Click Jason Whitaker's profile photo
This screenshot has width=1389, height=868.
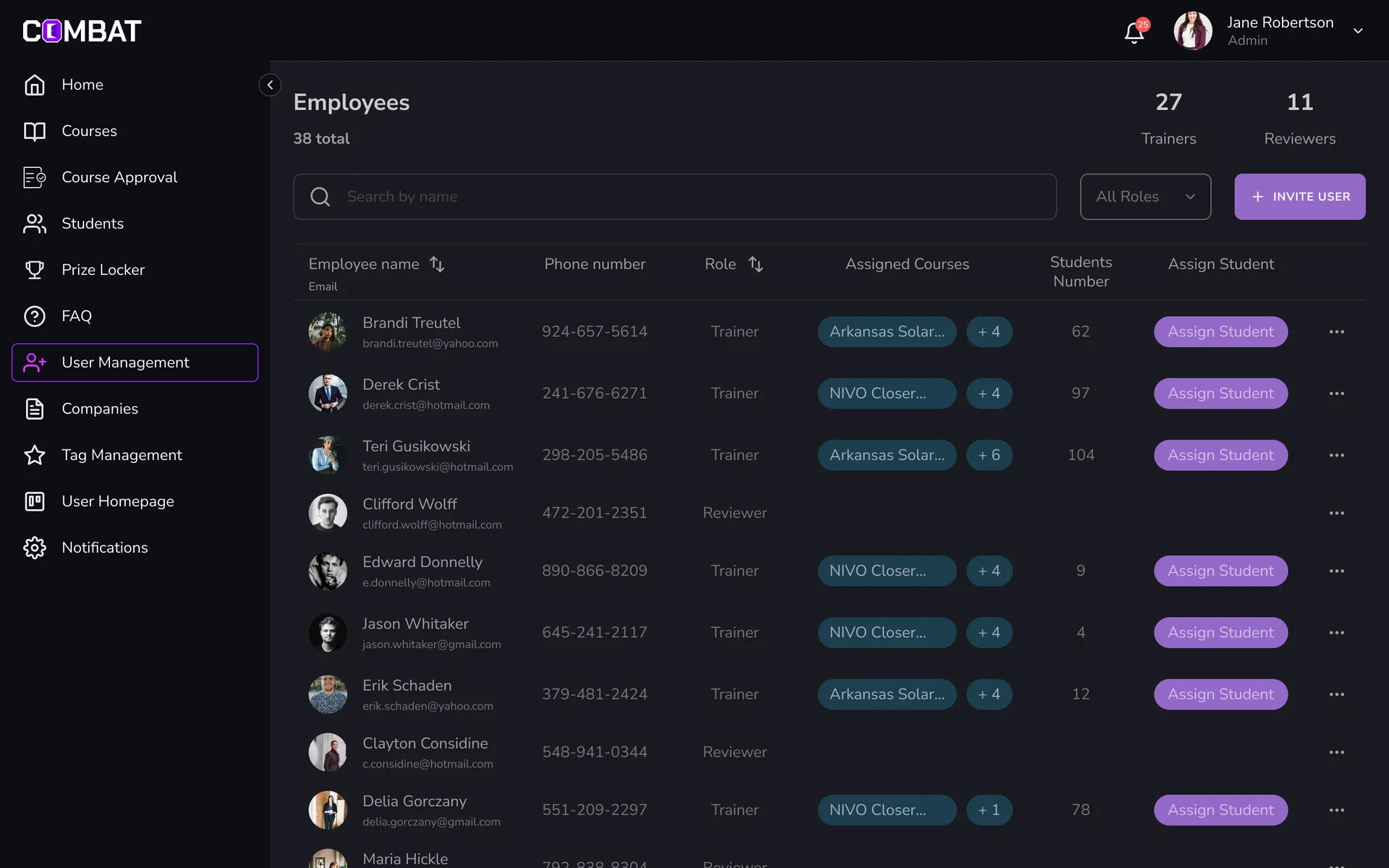tap(328, 633)
